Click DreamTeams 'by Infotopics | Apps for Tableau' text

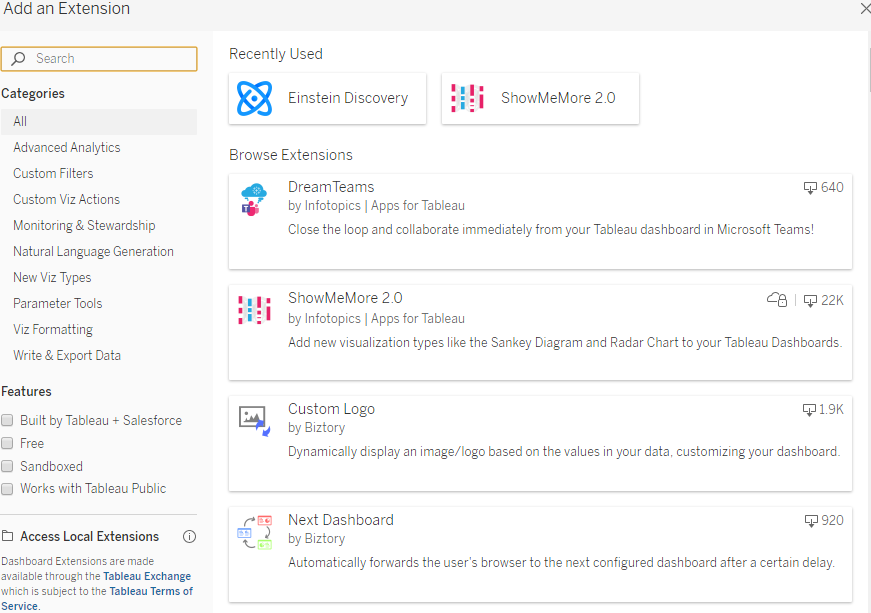tap(376, 206)
